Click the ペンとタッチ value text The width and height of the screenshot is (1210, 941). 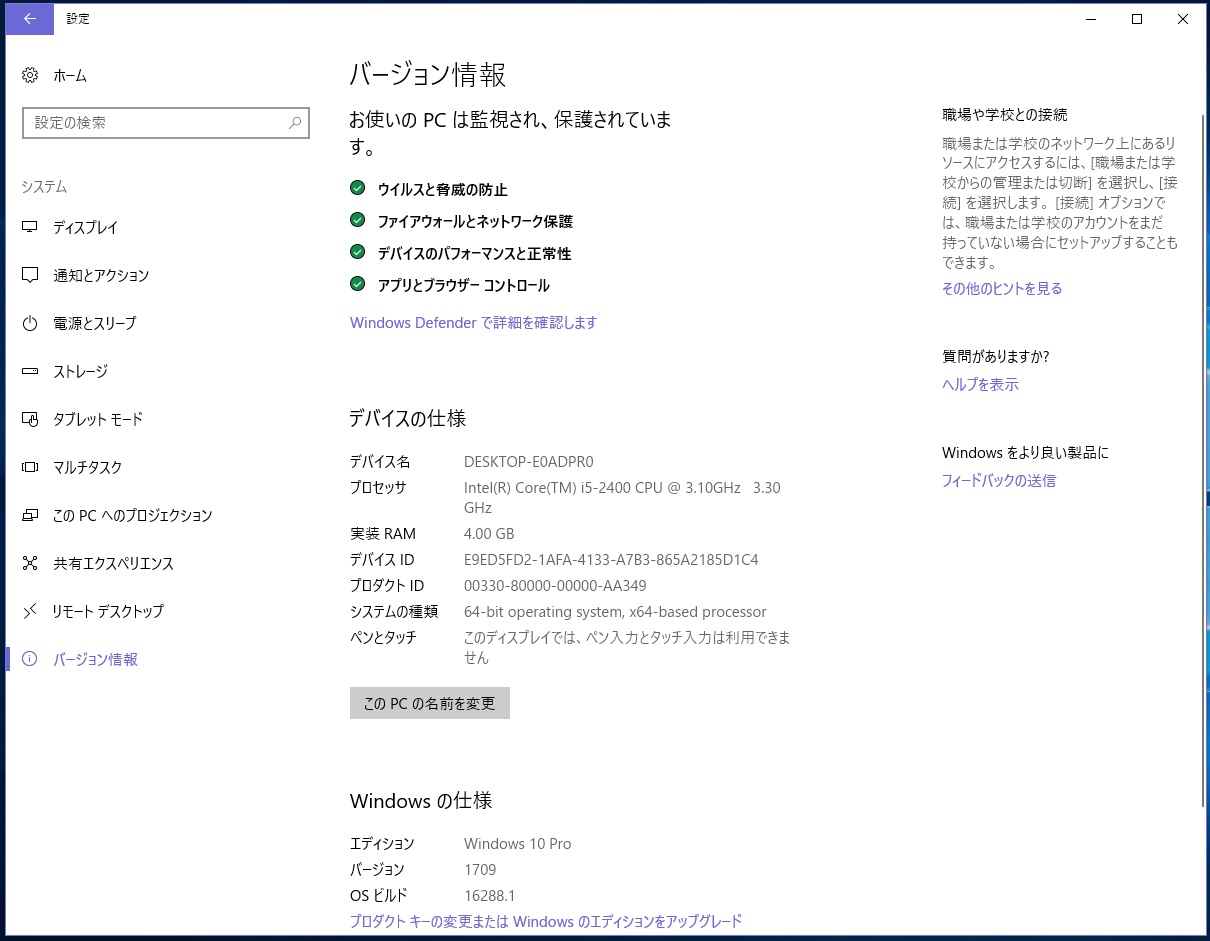click(627, 648)
